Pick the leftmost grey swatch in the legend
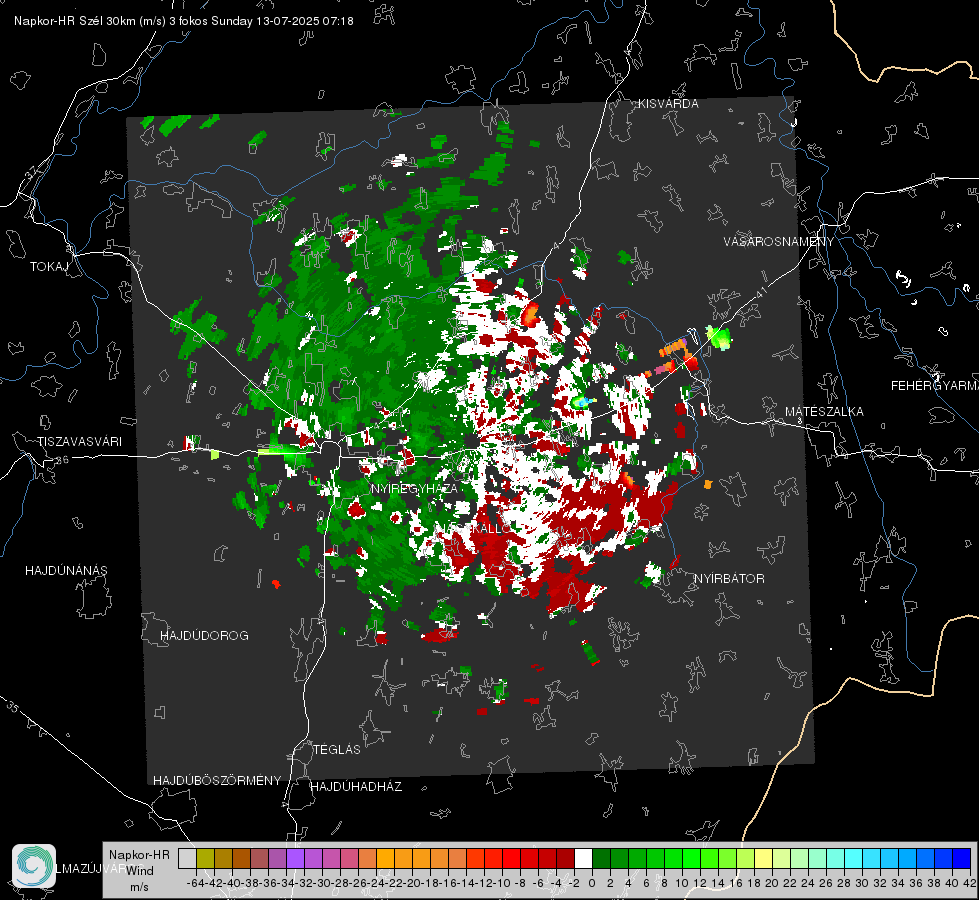 point(187,858)
